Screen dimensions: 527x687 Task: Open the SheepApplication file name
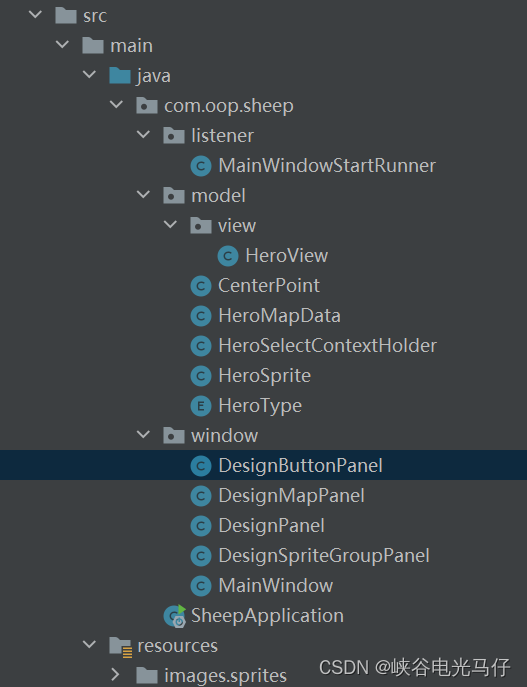tap(267, 616)
